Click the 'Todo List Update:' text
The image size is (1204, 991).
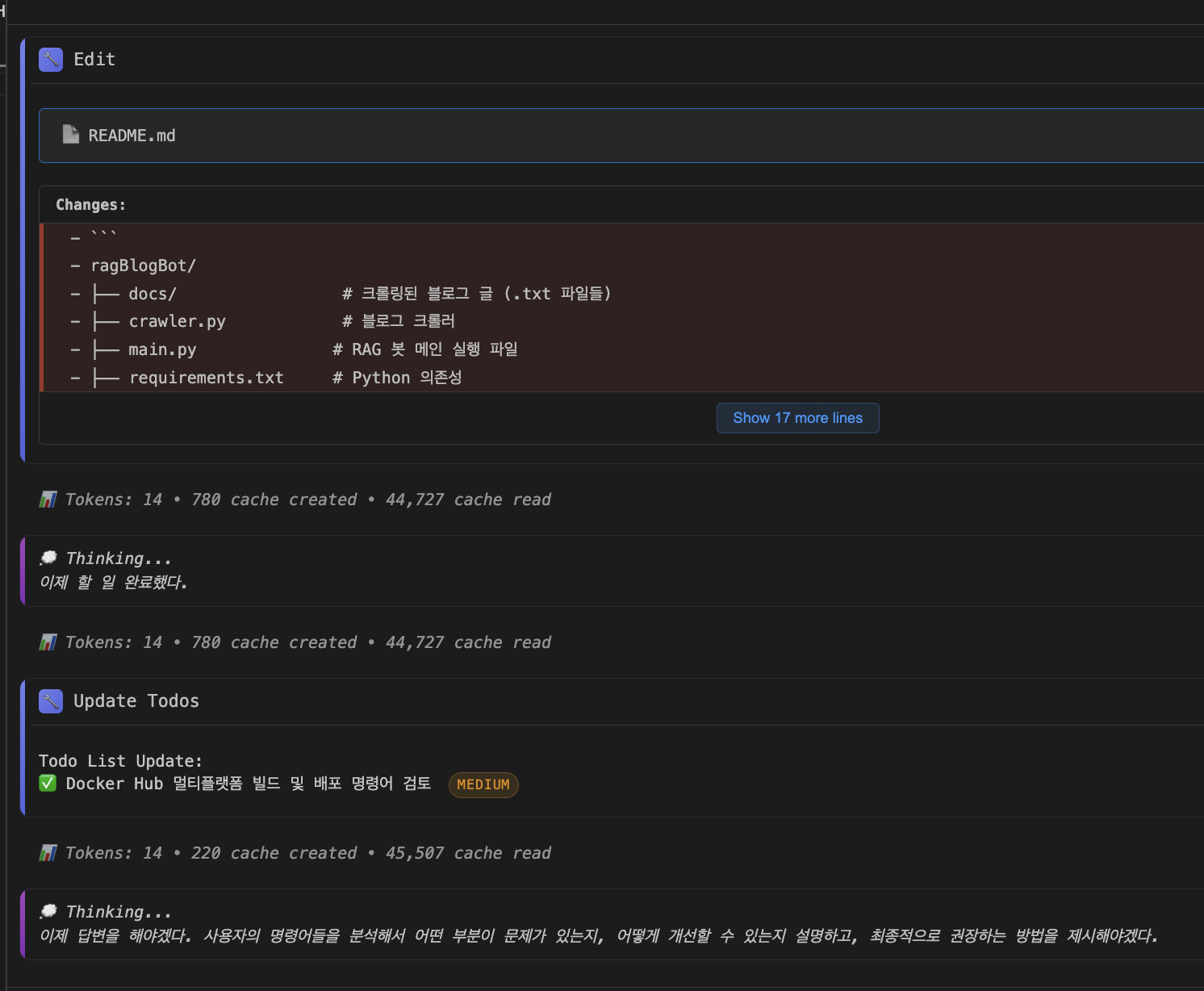tap(120, 761)
